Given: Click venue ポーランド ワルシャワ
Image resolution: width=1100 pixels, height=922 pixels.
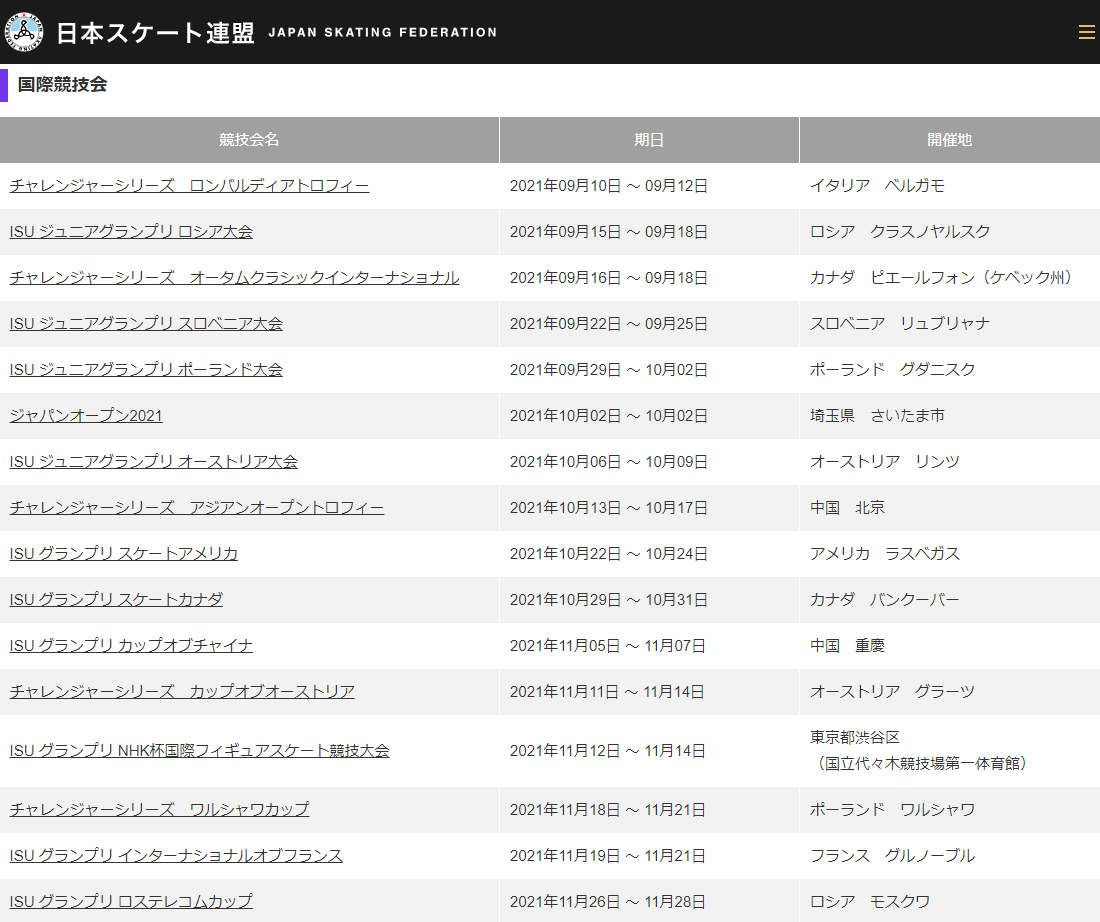Looking at the screenshot, I should [x=892, y=810].
